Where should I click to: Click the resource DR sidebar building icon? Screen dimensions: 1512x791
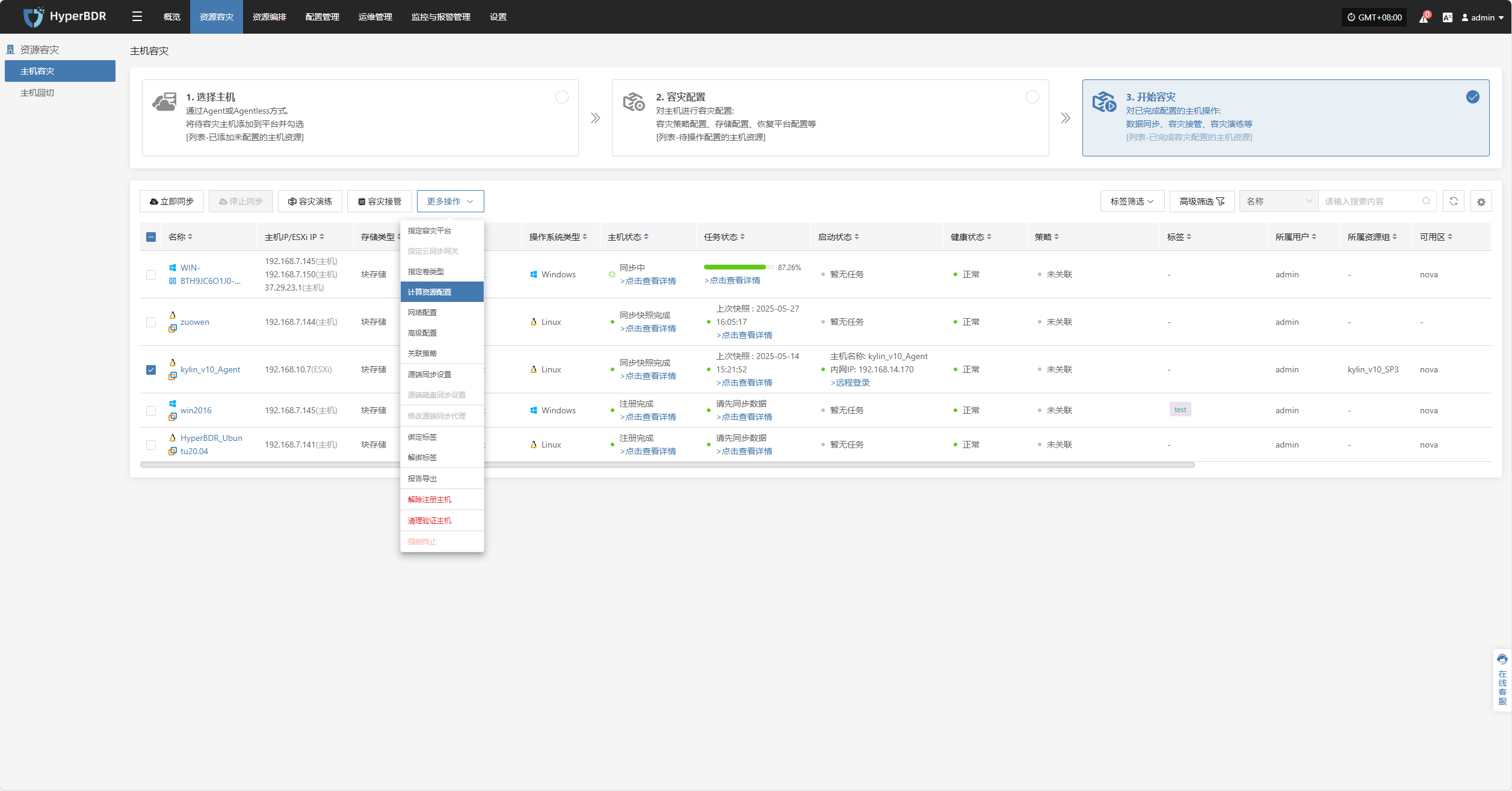(x=10, y=49)
